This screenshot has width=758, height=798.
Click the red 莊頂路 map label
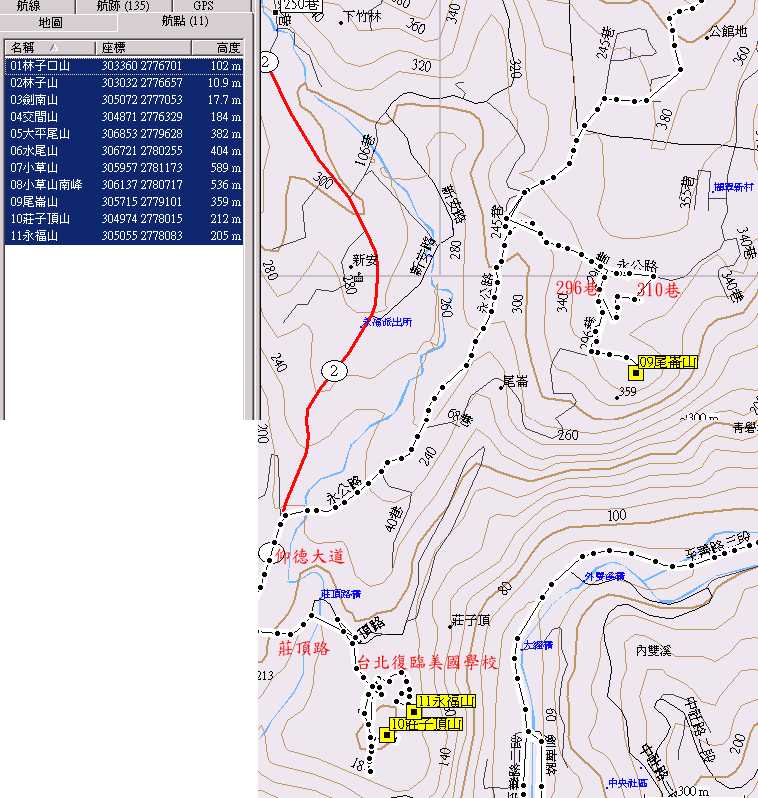tap(303, 649)
